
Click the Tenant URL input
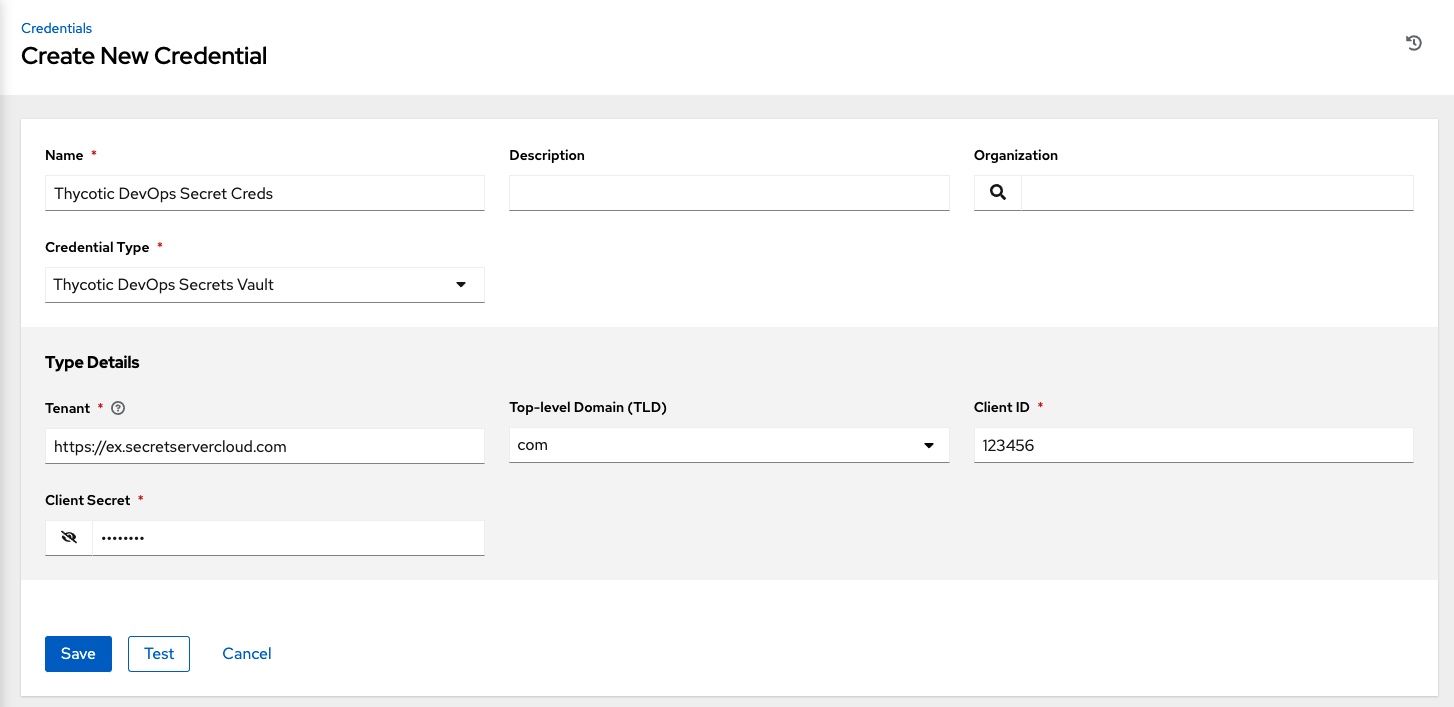[x=264, y=446]
